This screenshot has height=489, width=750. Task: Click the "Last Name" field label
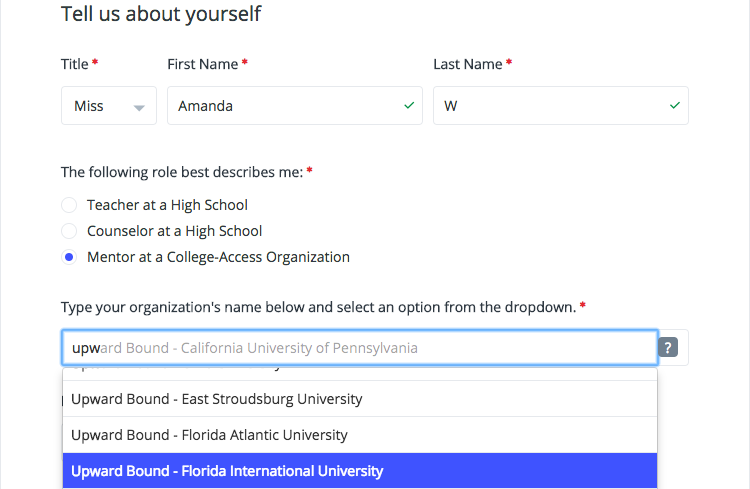click(x=468, y=64)
